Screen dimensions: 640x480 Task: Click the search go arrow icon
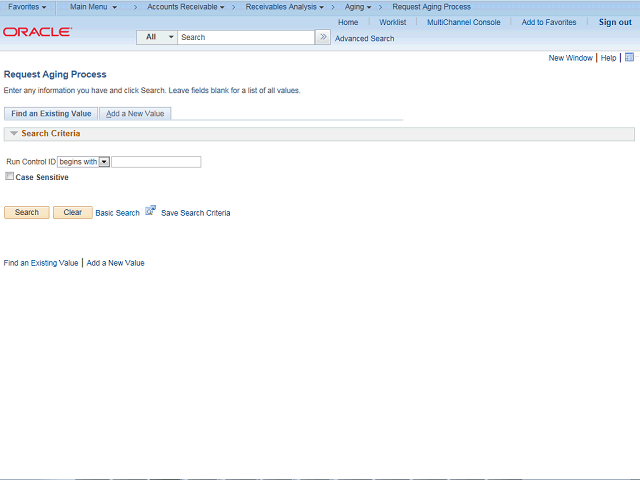(x=323, y=37)
